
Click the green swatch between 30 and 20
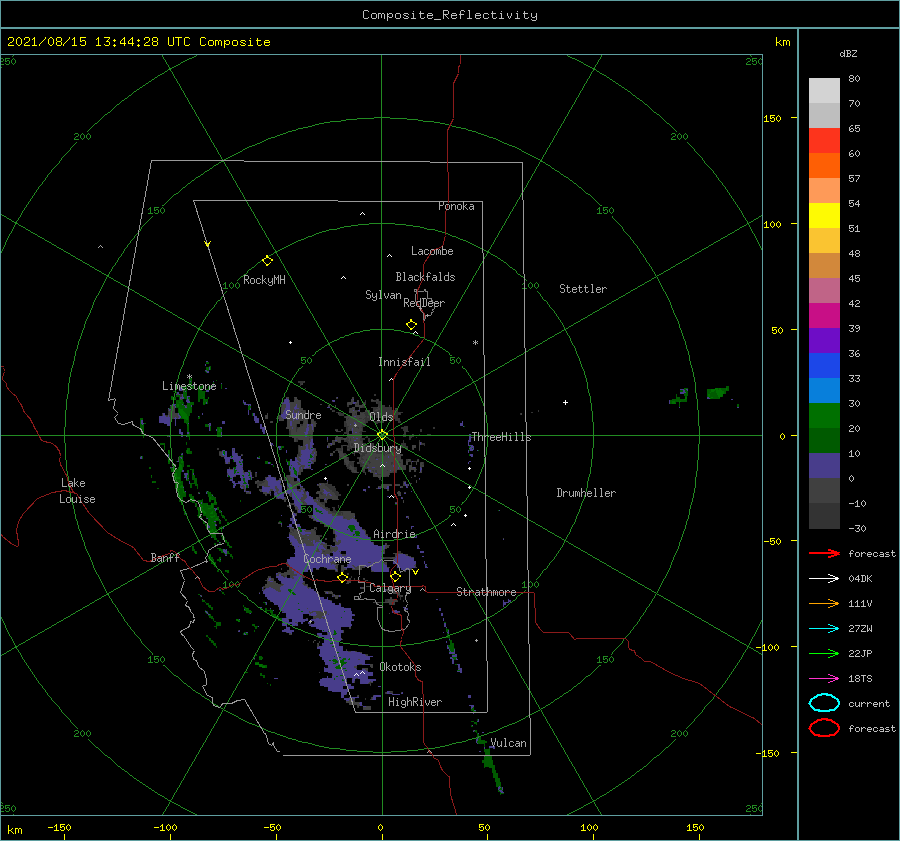pyautogui.click(x=824, y=416)
